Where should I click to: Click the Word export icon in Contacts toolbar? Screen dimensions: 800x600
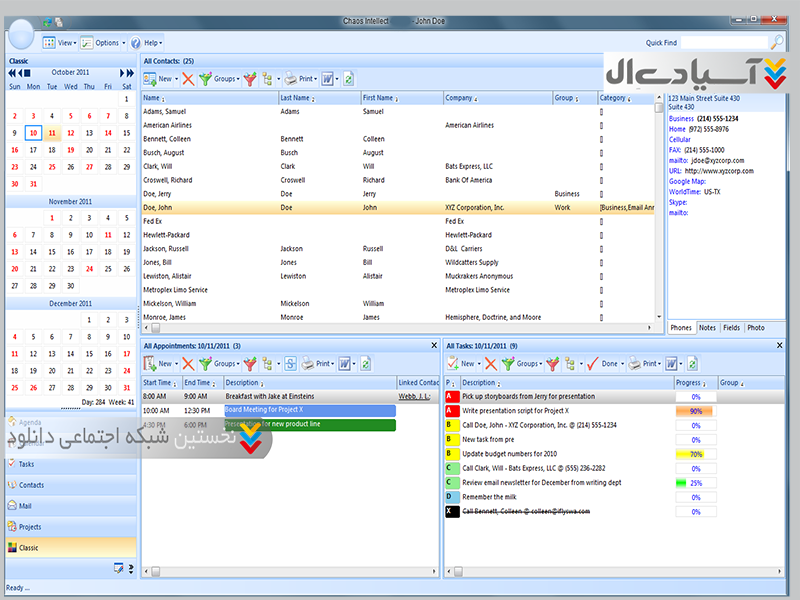click(x=328, y=78)
